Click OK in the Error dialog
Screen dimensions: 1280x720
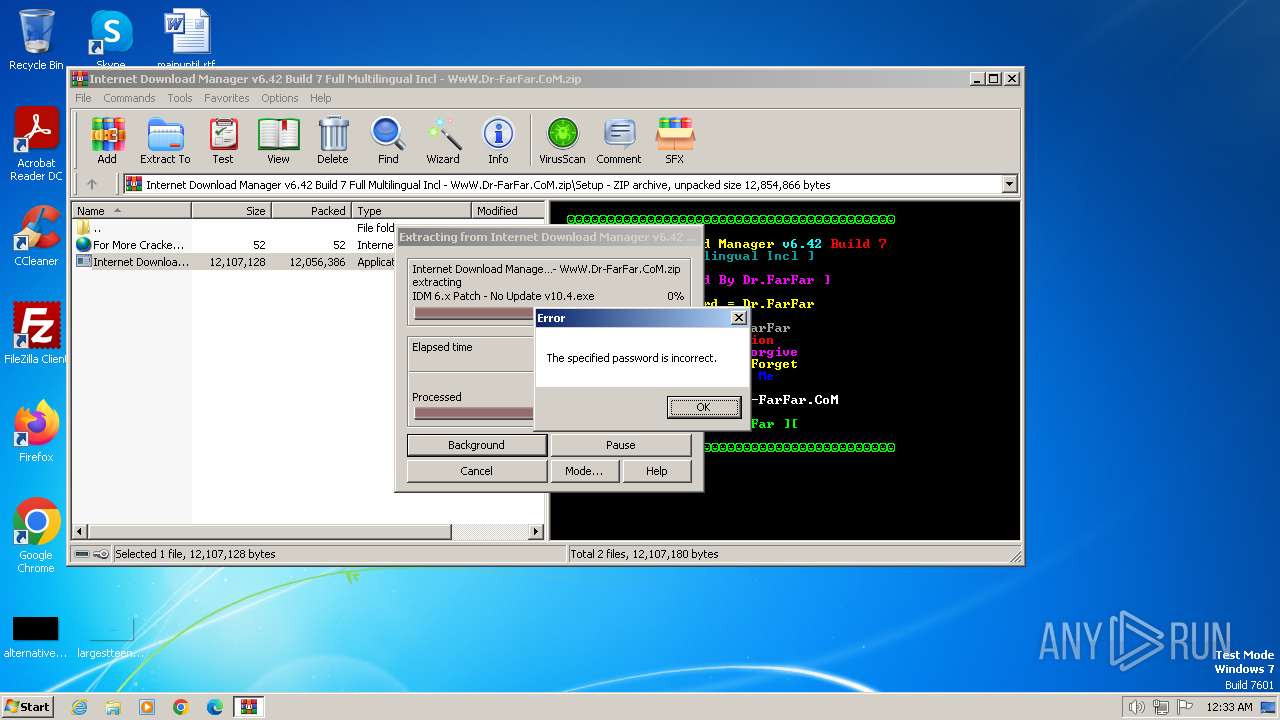[x=703, y=406]
